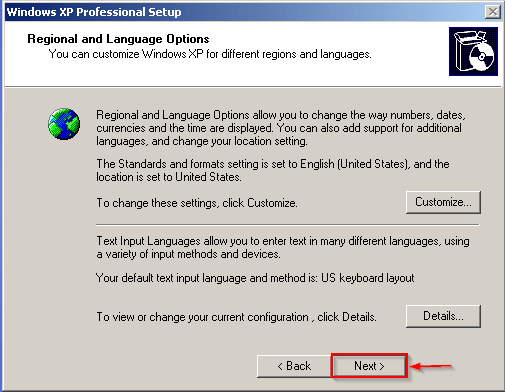Click 'Text Input Languages allow you' paragraph
Viewport: 505px width, 392px height.
click(x=283, y=247)
